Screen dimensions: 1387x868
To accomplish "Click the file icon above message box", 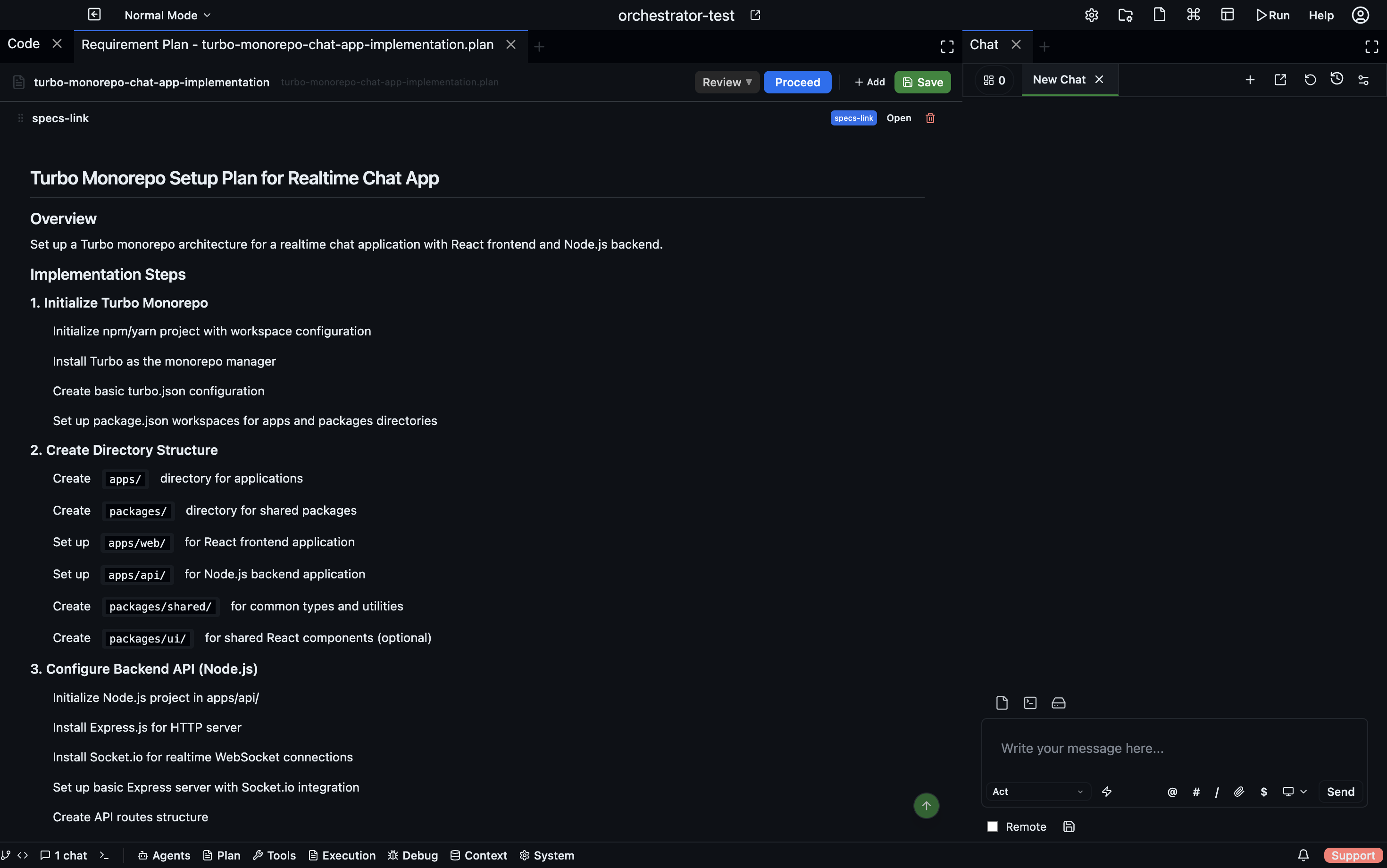I will 1002,703.
